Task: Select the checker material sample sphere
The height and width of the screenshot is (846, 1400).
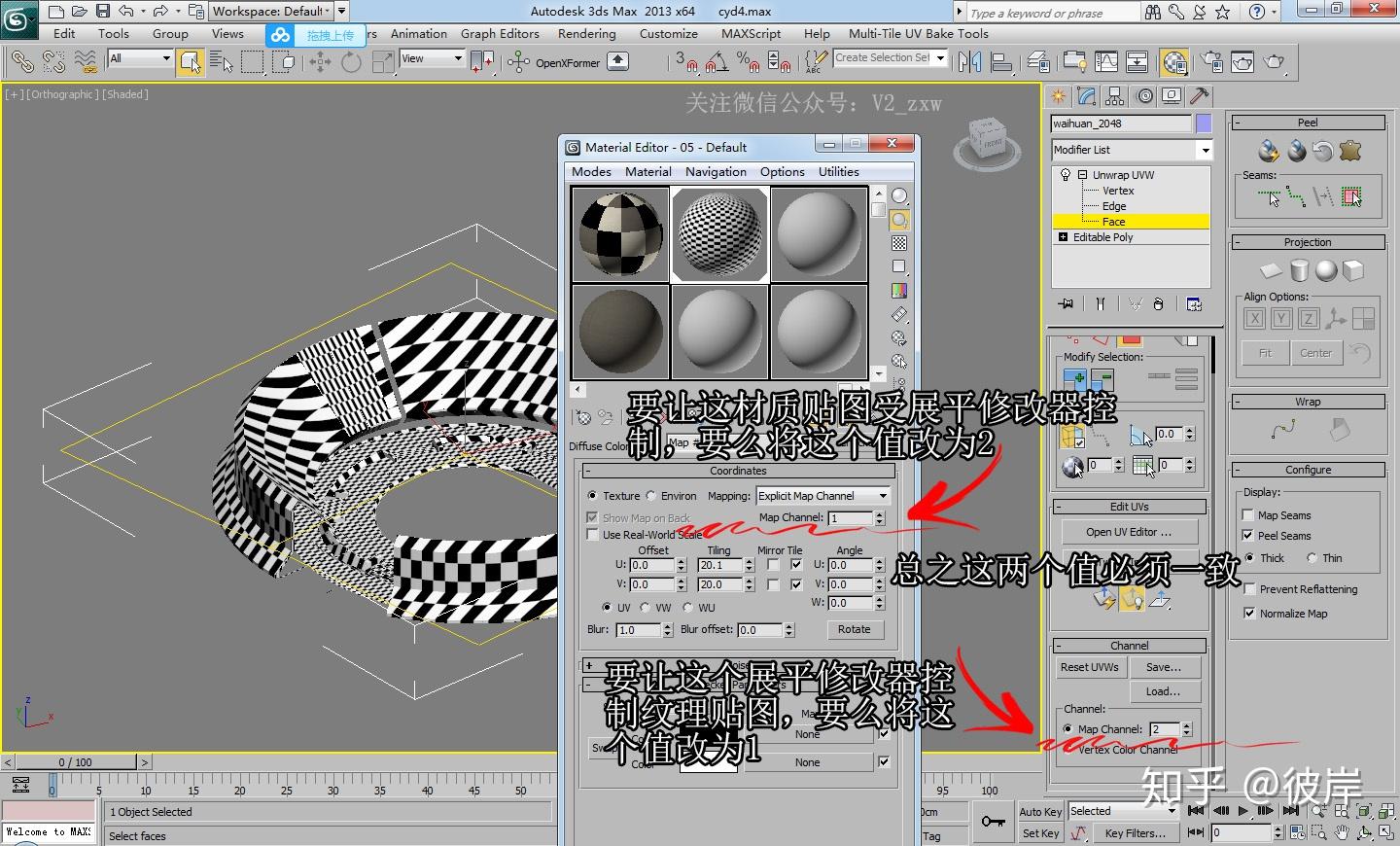Action: click(x=720, y=234)
